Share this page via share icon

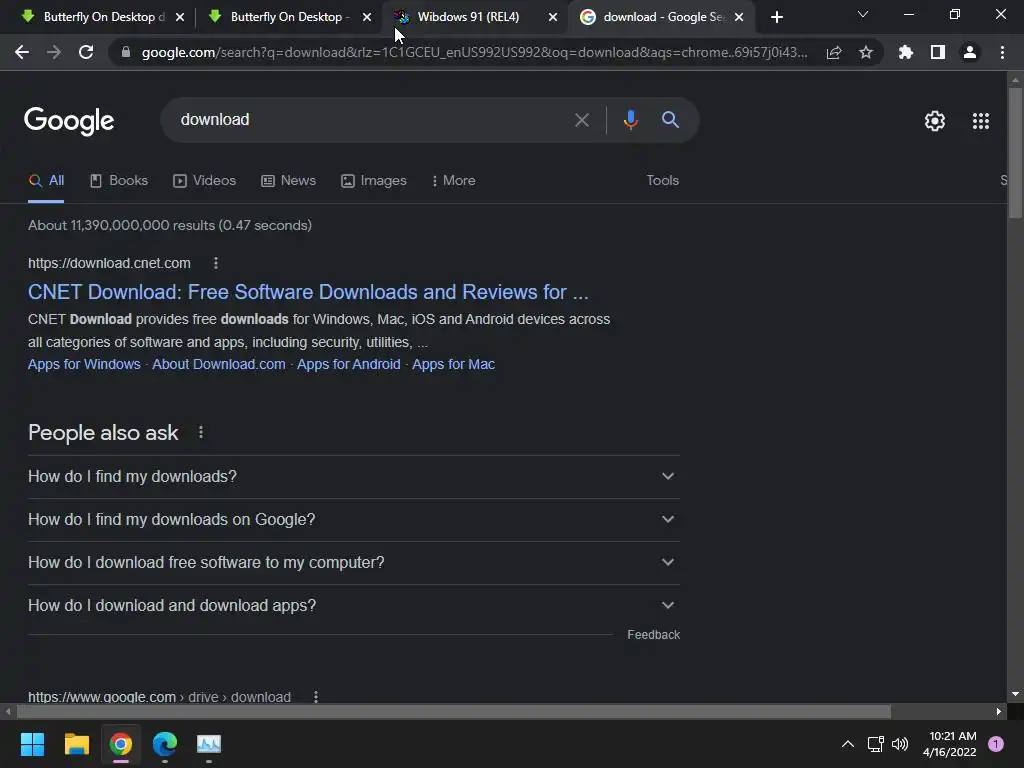tap(834, 52)
